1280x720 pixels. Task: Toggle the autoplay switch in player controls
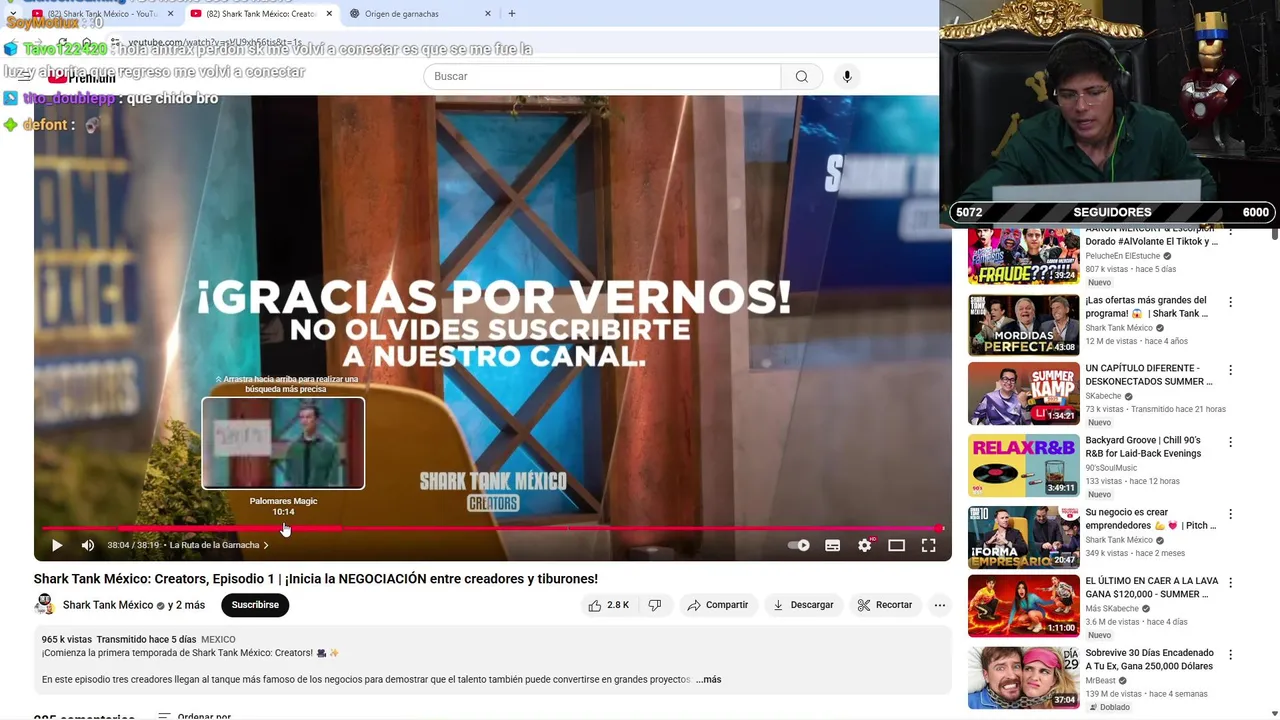[x=799, y=545]
